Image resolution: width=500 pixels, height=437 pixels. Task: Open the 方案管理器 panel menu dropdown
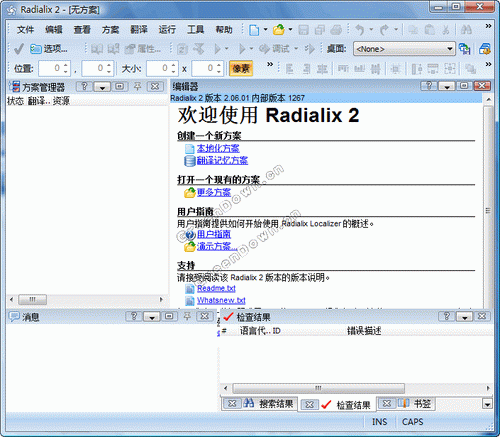coord(102,87)
